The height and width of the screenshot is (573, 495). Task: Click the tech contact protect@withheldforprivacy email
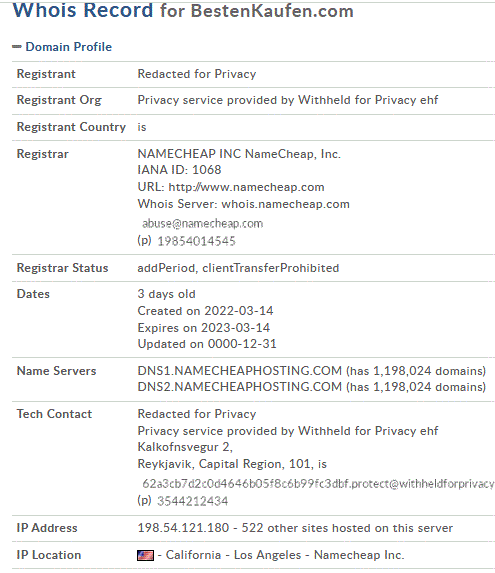pos(318,484)
